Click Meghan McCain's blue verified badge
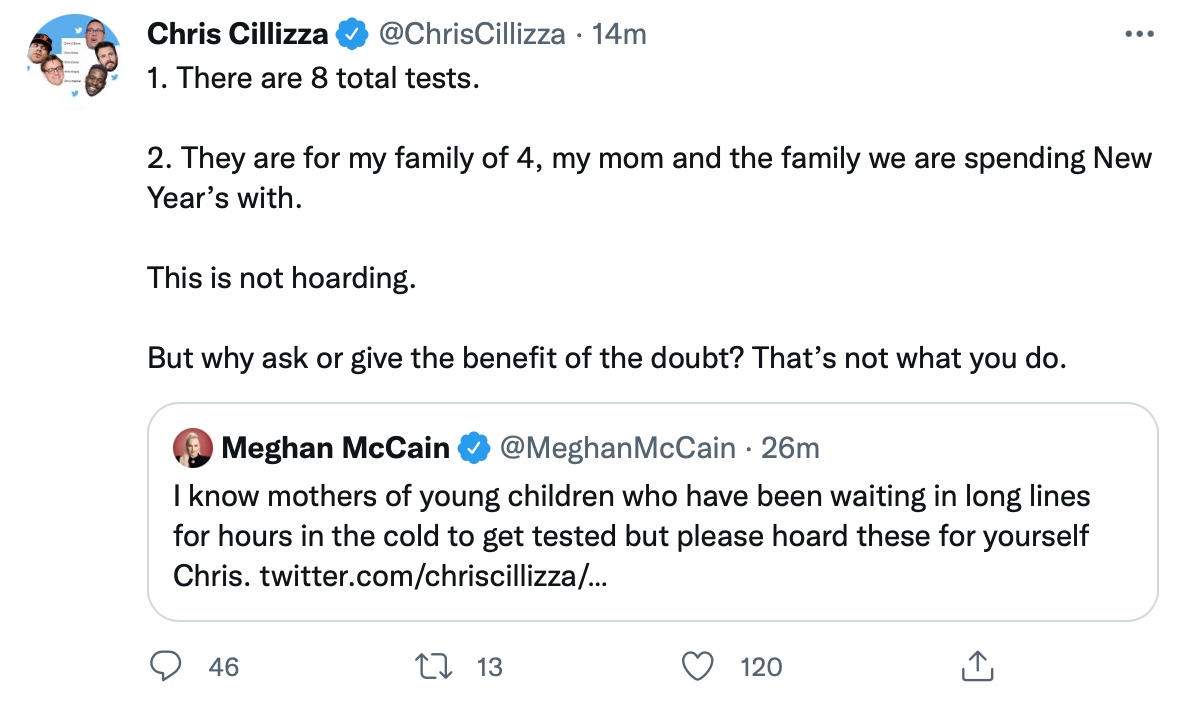1182x704 pixels. tap(472, 448)
